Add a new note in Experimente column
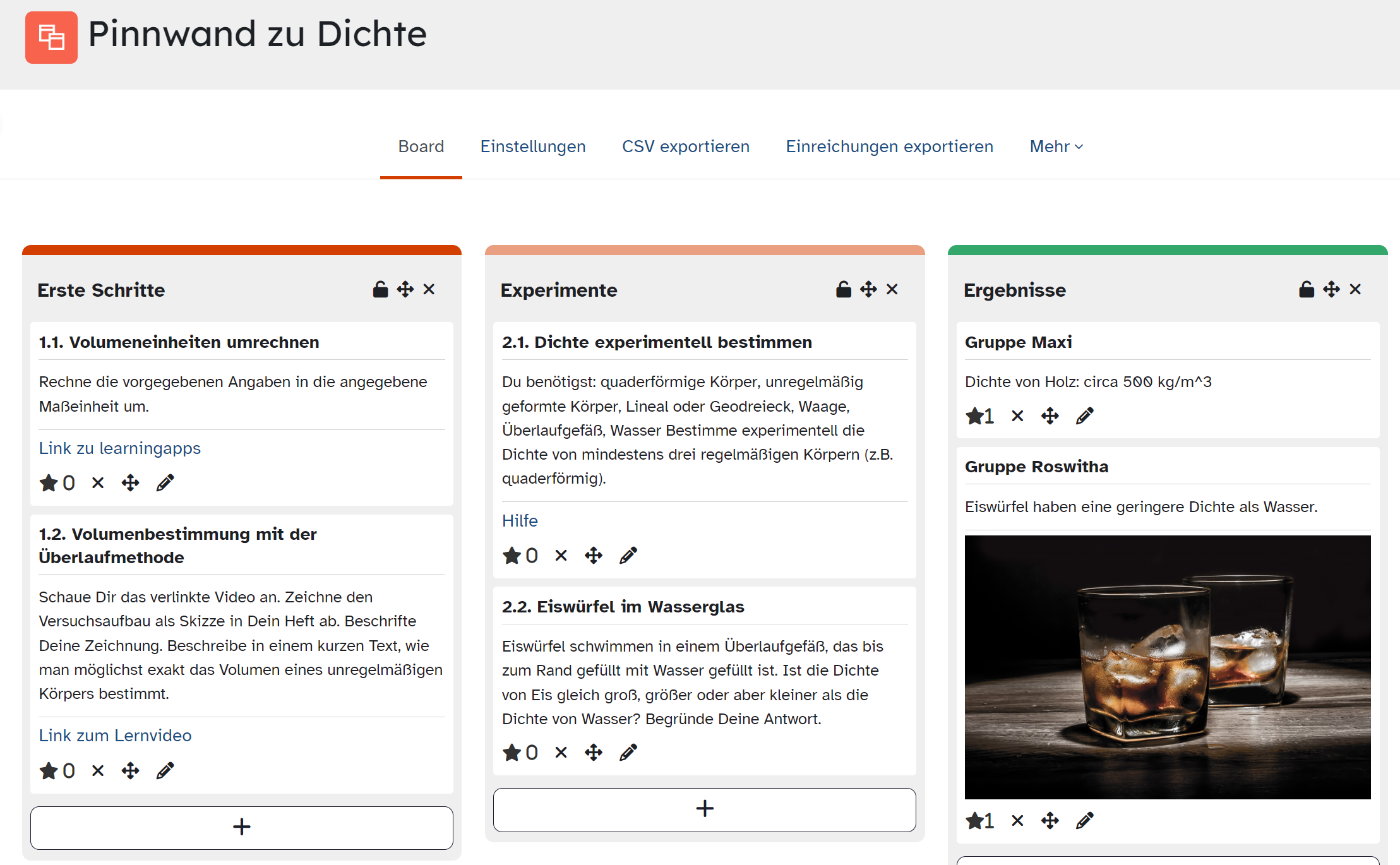 coord(704,809)
